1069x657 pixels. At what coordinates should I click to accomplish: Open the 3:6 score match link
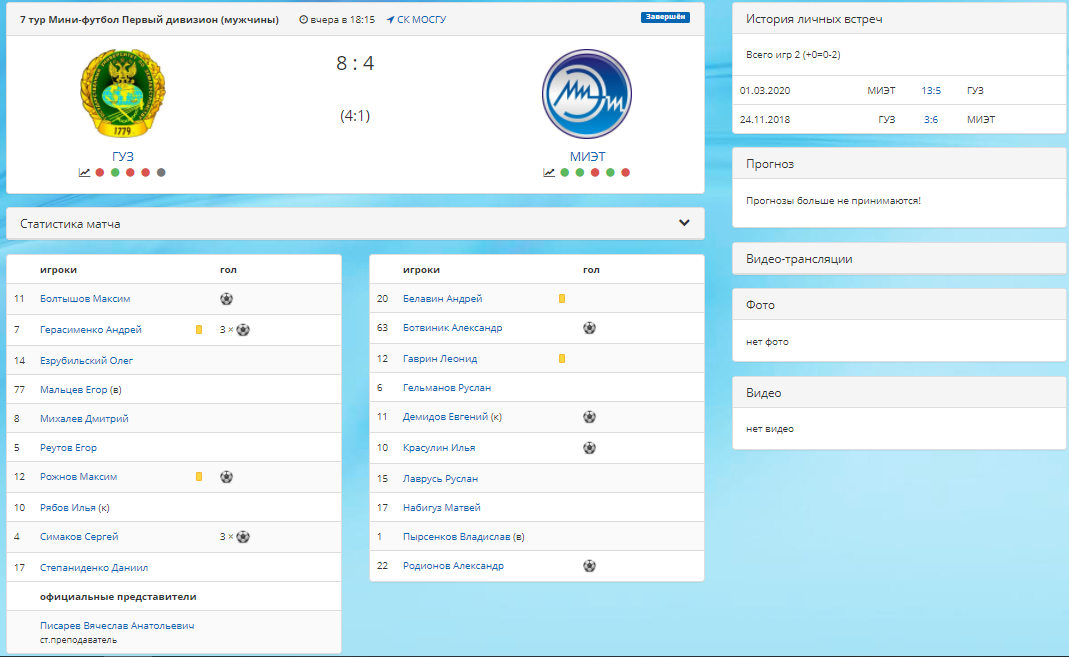coord(931,119)
